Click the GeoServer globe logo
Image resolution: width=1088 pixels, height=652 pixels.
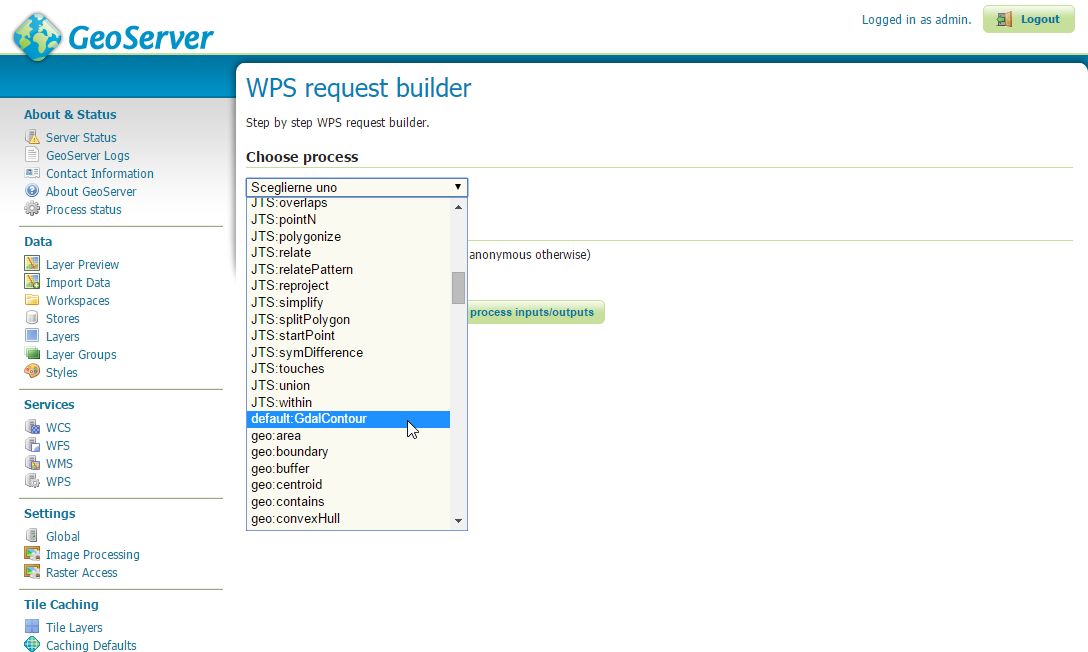pos(37,37)
